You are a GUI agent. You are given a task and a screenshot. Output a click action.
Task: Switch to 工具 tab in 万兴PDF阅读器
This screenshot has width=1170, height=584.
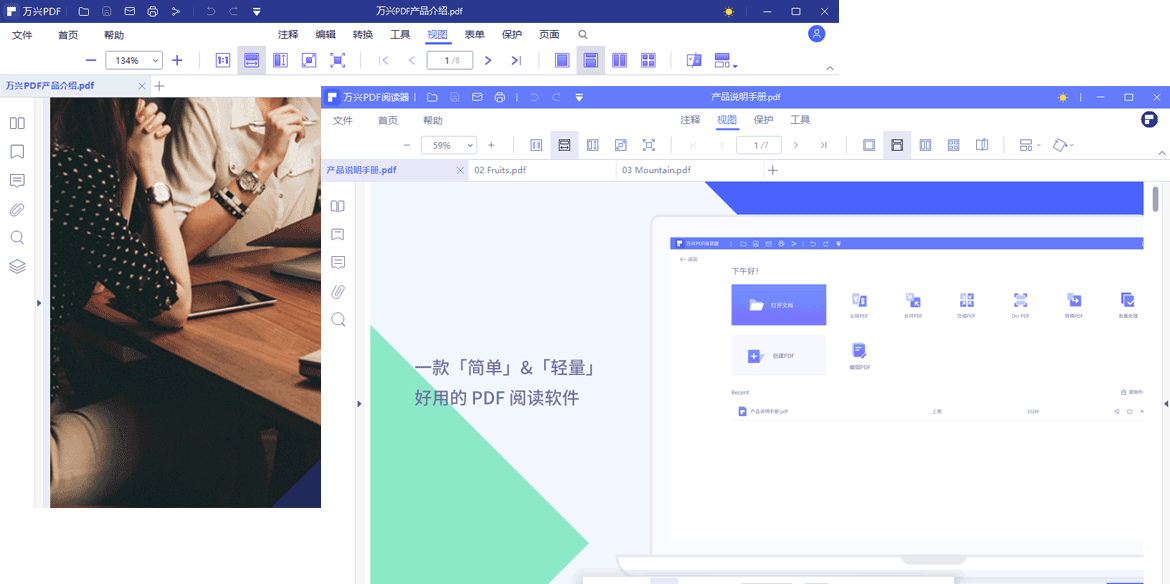tap(801, 119)
